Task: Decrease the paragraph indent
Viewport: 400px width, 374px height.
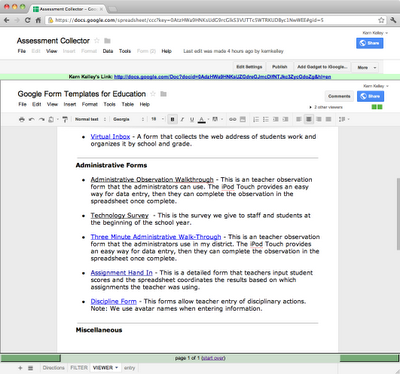Action: click(x=276, y=119)
